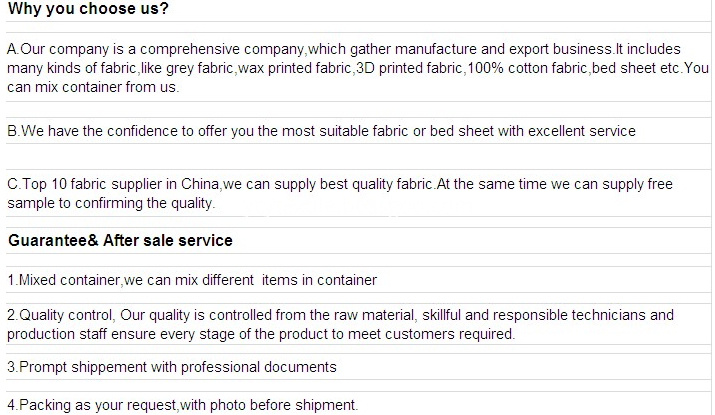
Task: Click '100% cotton fabric' words
Action: [x=527, y=68]
